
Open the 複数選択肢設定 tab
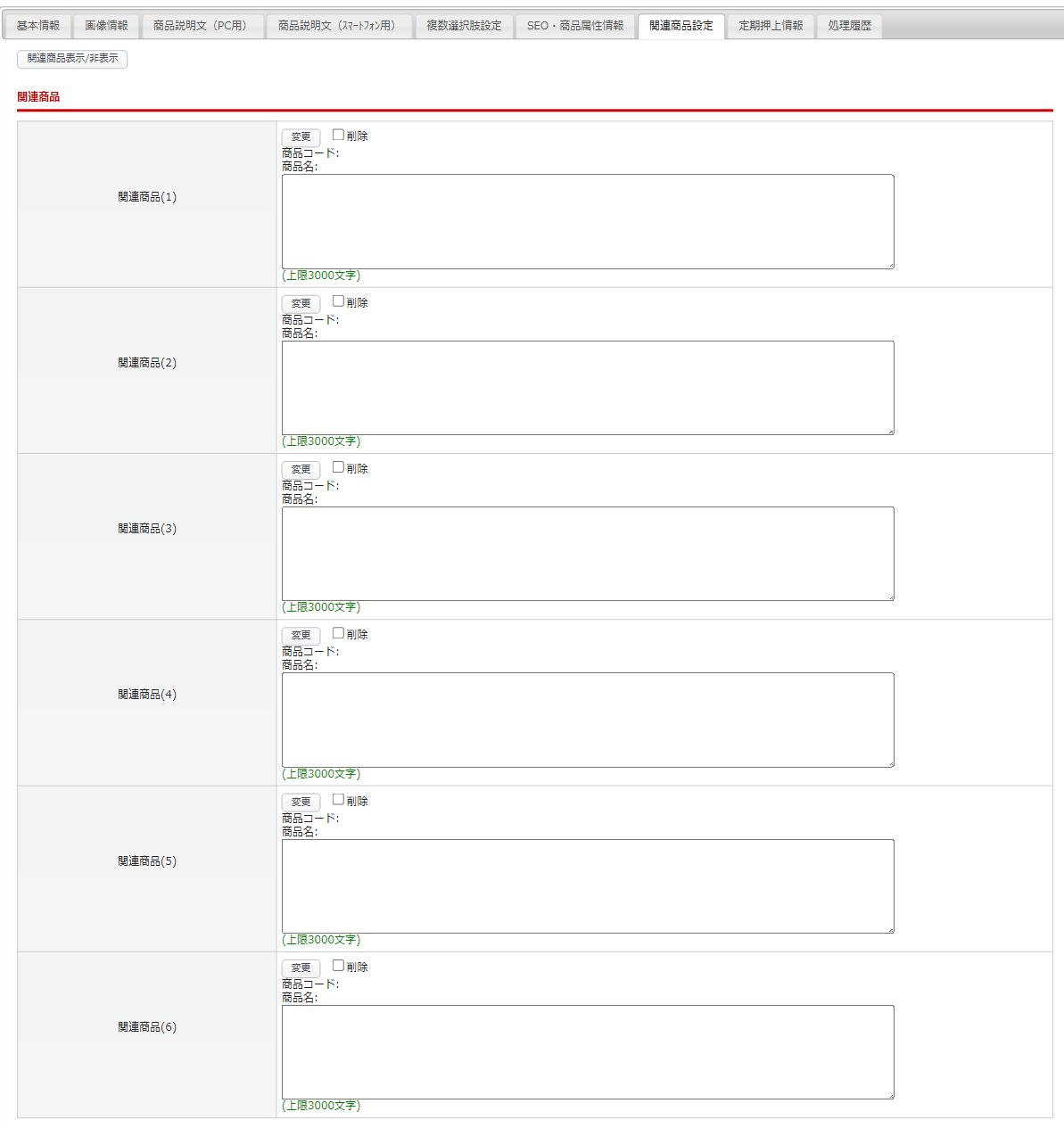click(x=464, y=26)
